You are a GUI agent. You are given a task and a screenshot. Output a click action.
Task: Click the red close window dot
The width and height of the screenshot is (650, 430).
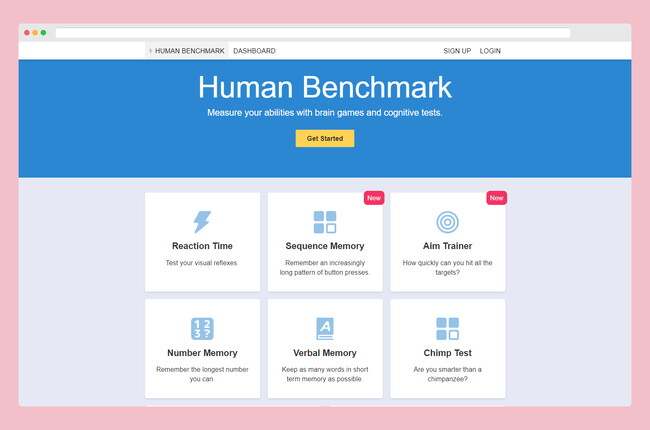(27, 32)
